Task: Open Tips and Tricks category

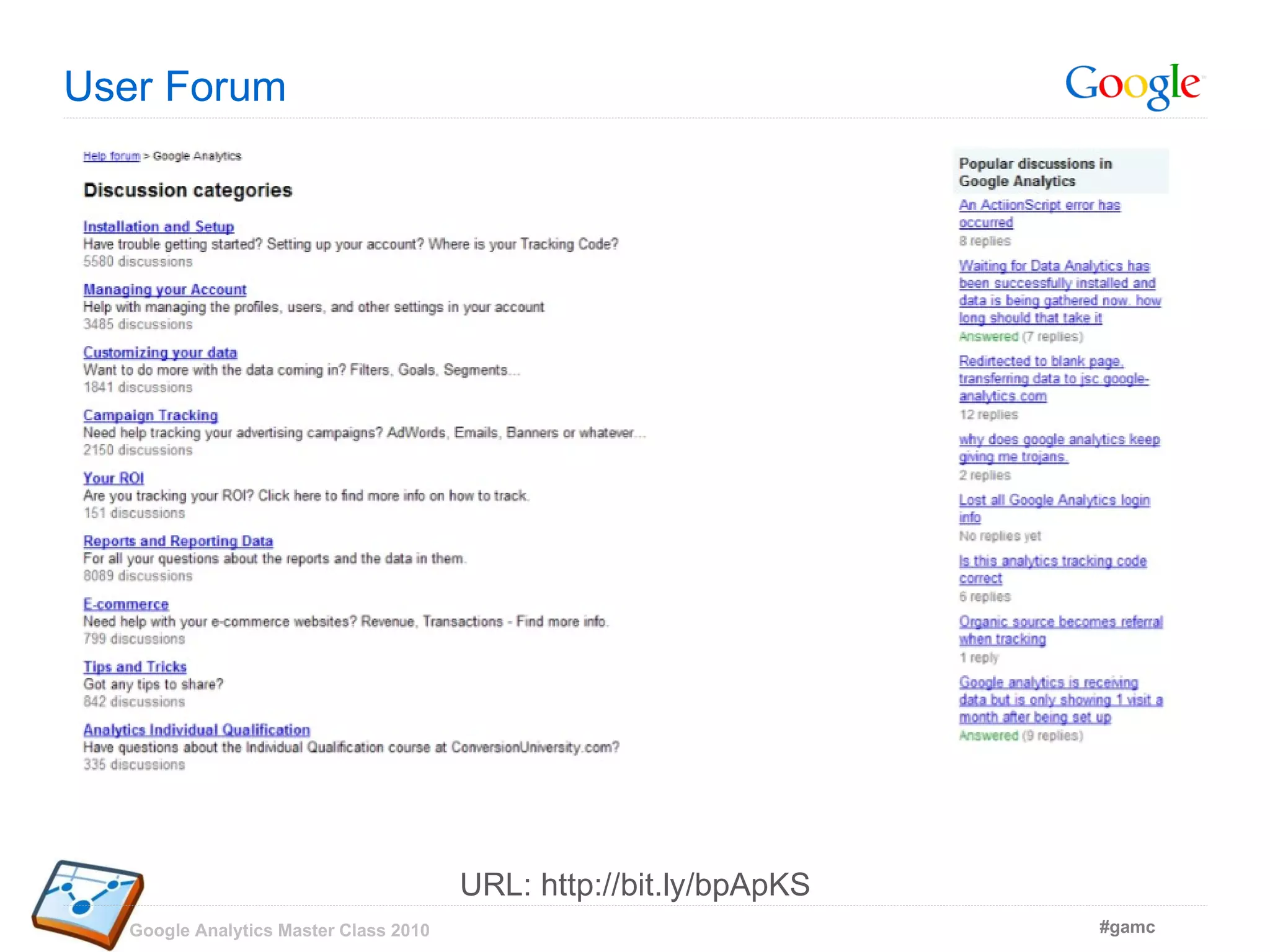Action: (x=135, y=667)
